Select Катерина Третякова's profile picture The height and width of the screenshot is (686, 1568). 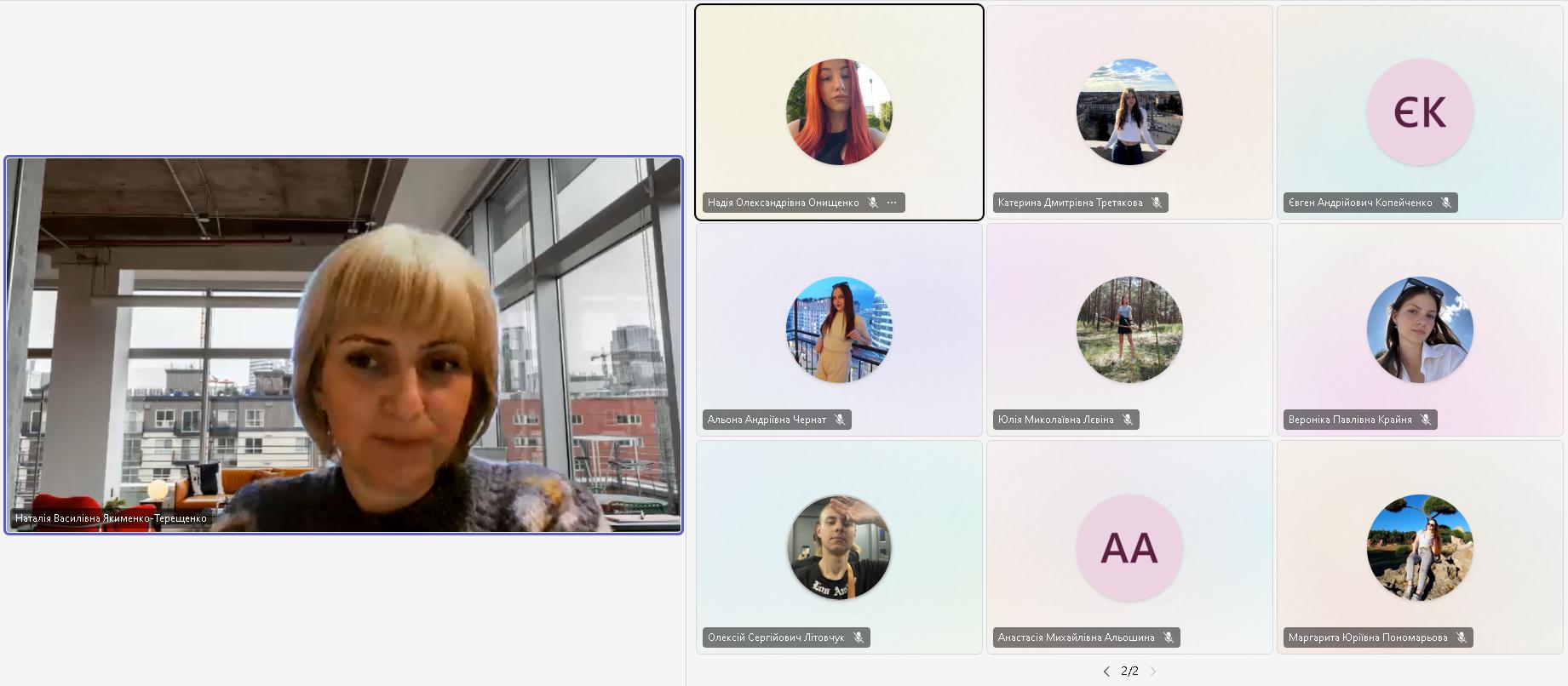1129,111
